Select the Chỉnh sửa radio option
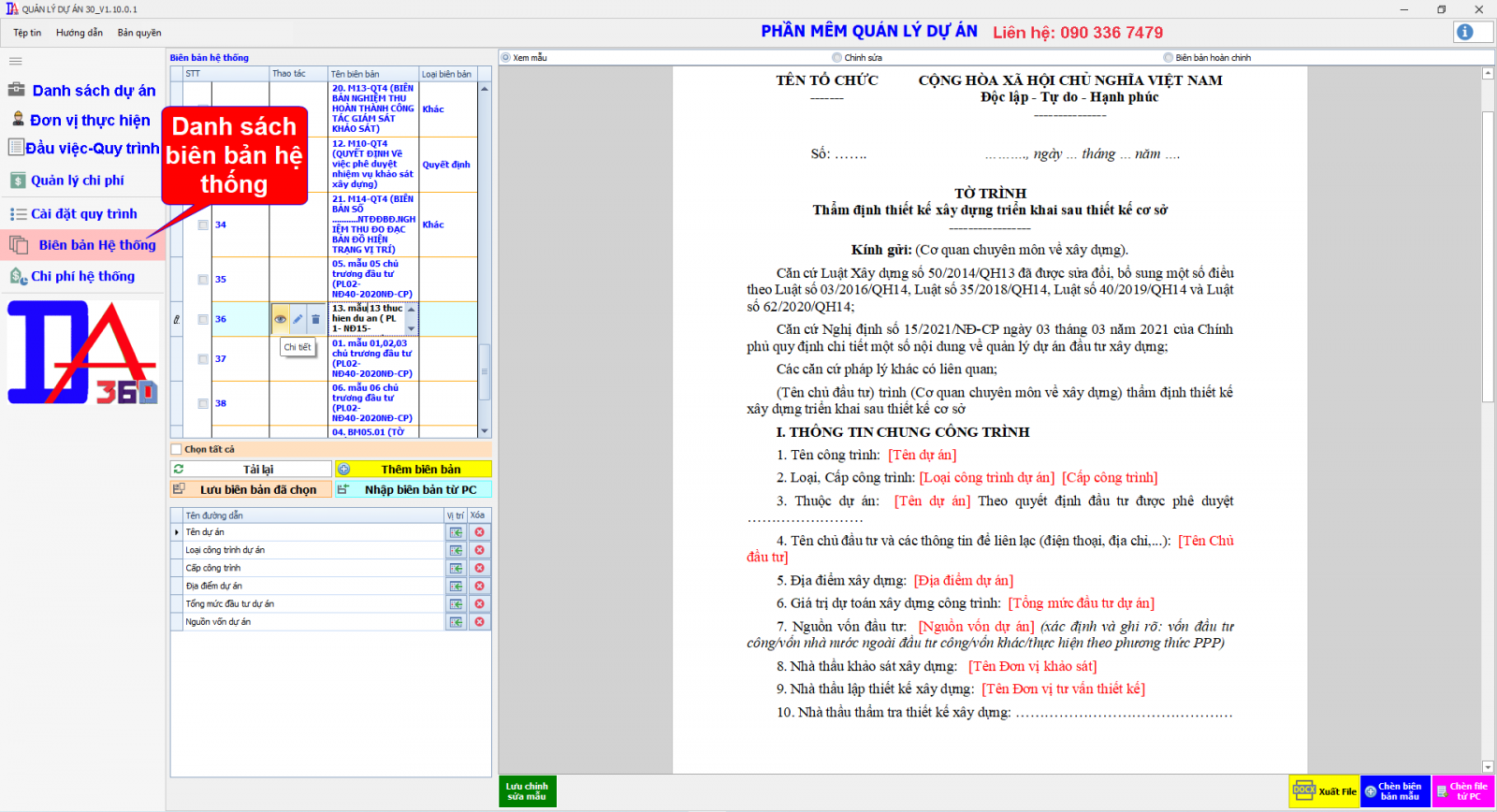 (837, 58)
